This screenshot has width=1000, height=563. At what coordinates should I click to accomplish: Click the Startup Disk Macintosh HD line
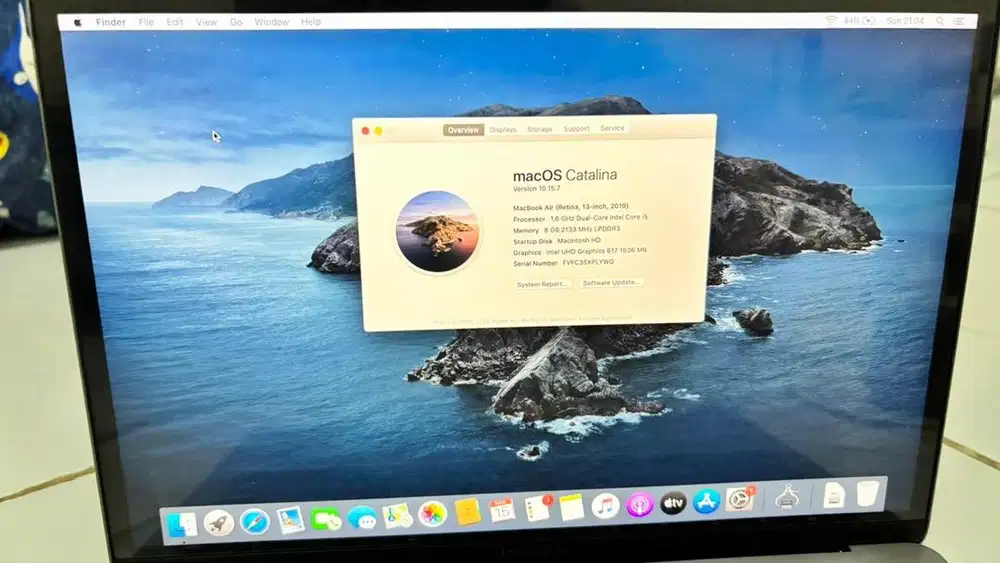(557, 241)
